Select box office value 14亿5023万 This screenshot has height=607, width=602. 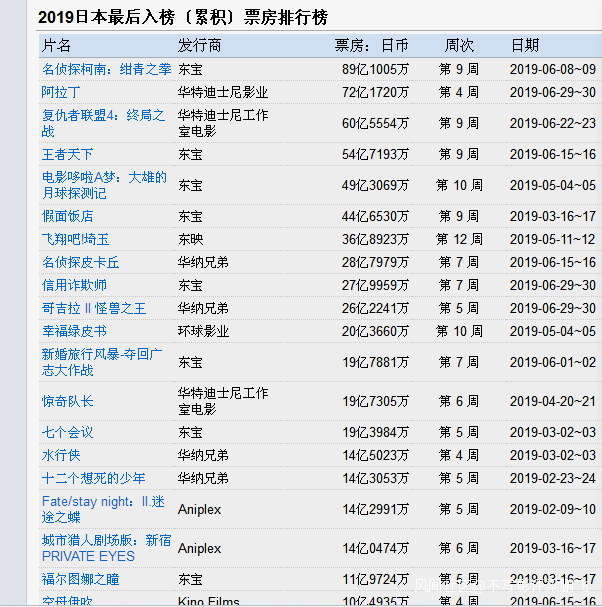376,455
